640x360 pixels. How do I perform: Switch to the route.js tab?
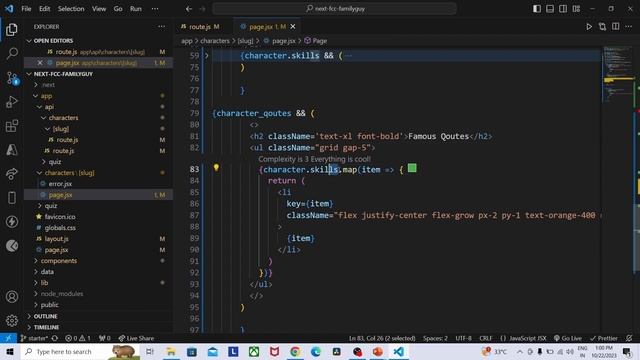200,27
